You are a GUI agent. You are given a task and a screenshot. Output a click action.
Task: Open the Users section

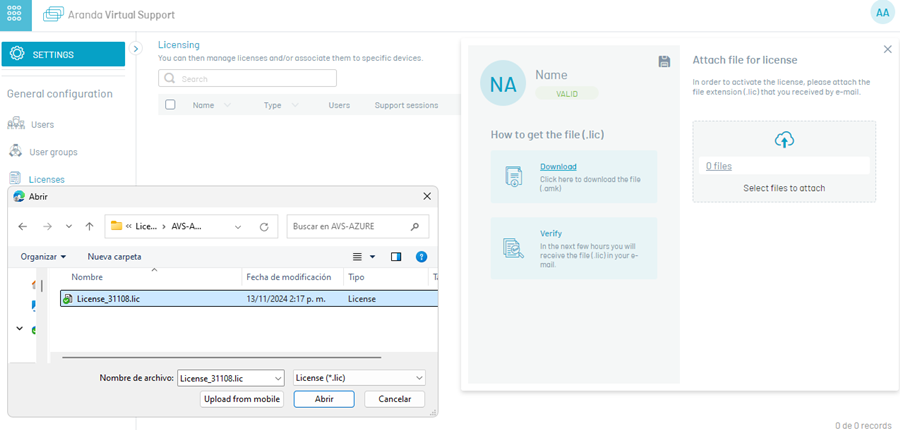coord(42,125)
